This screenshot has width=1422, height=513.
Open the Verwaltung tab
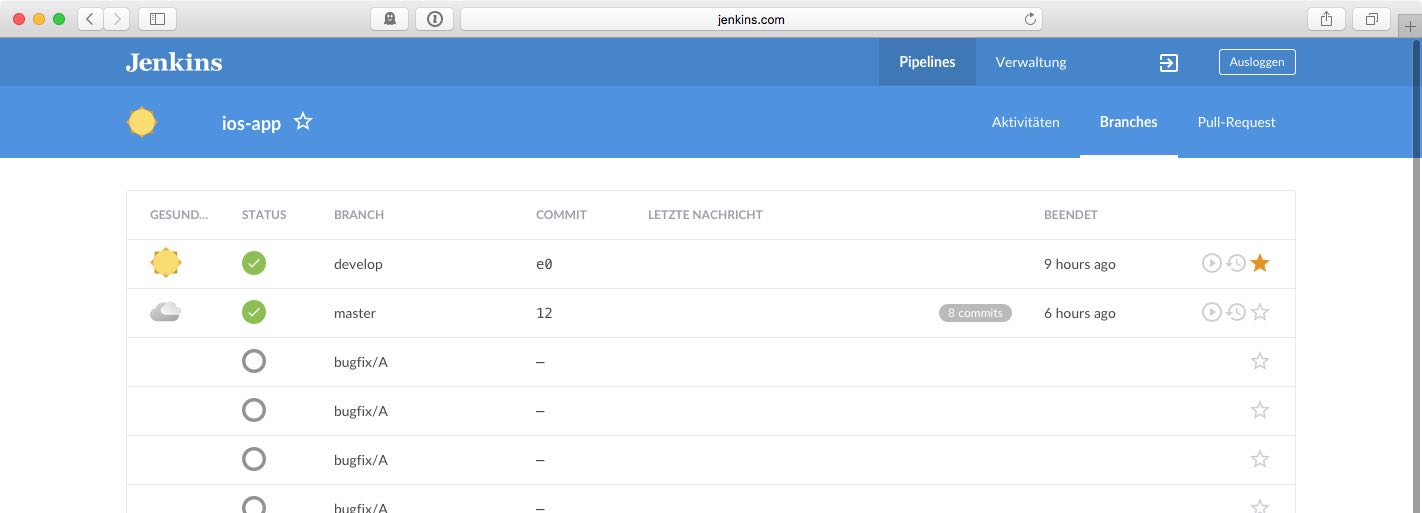tap(1031, 62)
